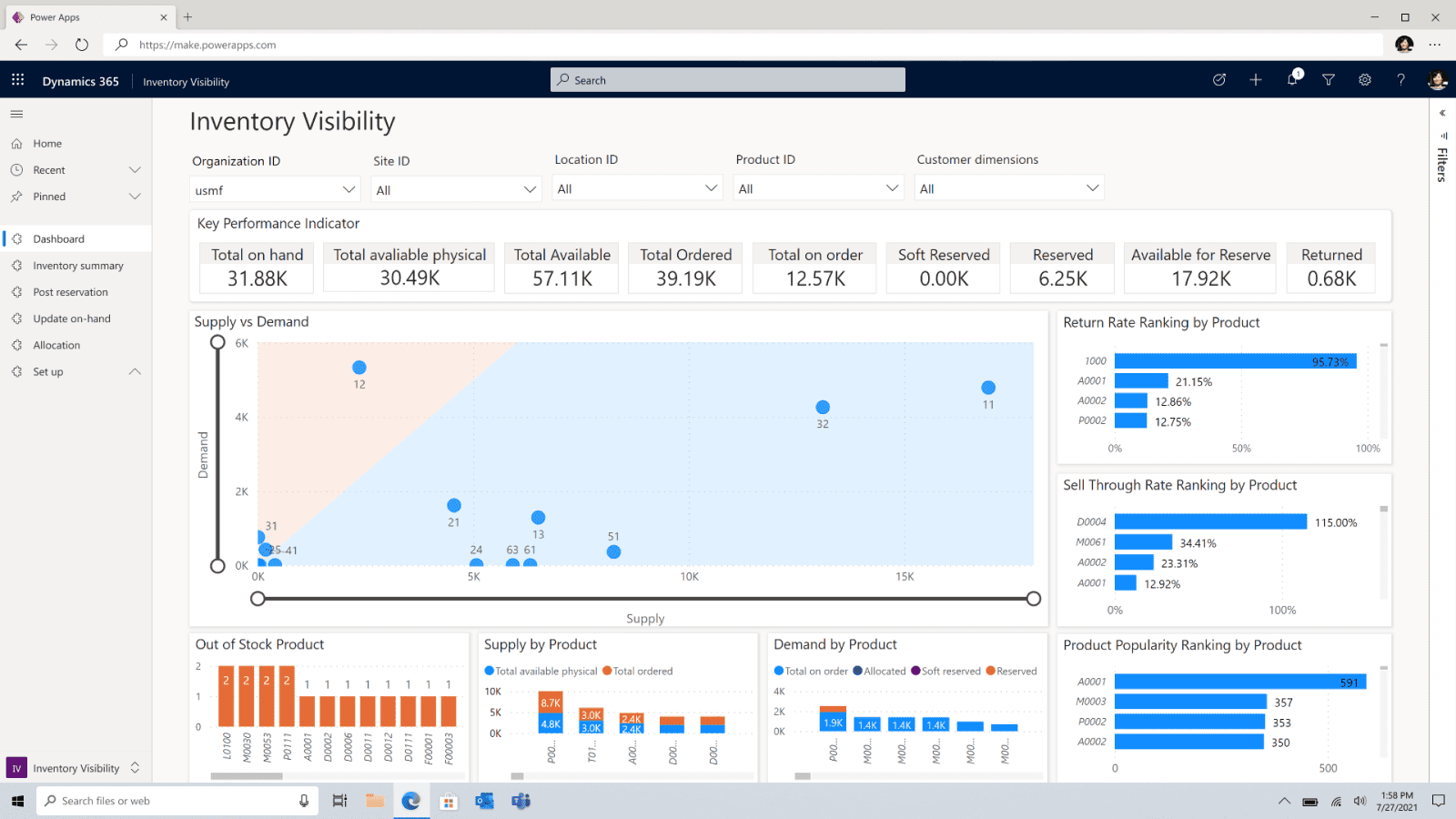Open the help question mark icon

(1401, 80)
